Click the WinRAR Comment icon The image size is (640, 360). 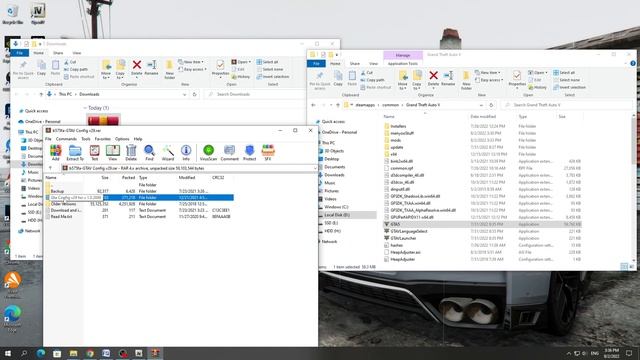(229, 152)
